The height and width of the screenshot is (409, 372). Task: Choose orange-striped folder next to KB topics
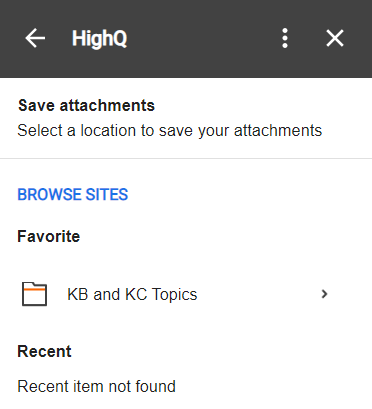(x=34, y=294)
